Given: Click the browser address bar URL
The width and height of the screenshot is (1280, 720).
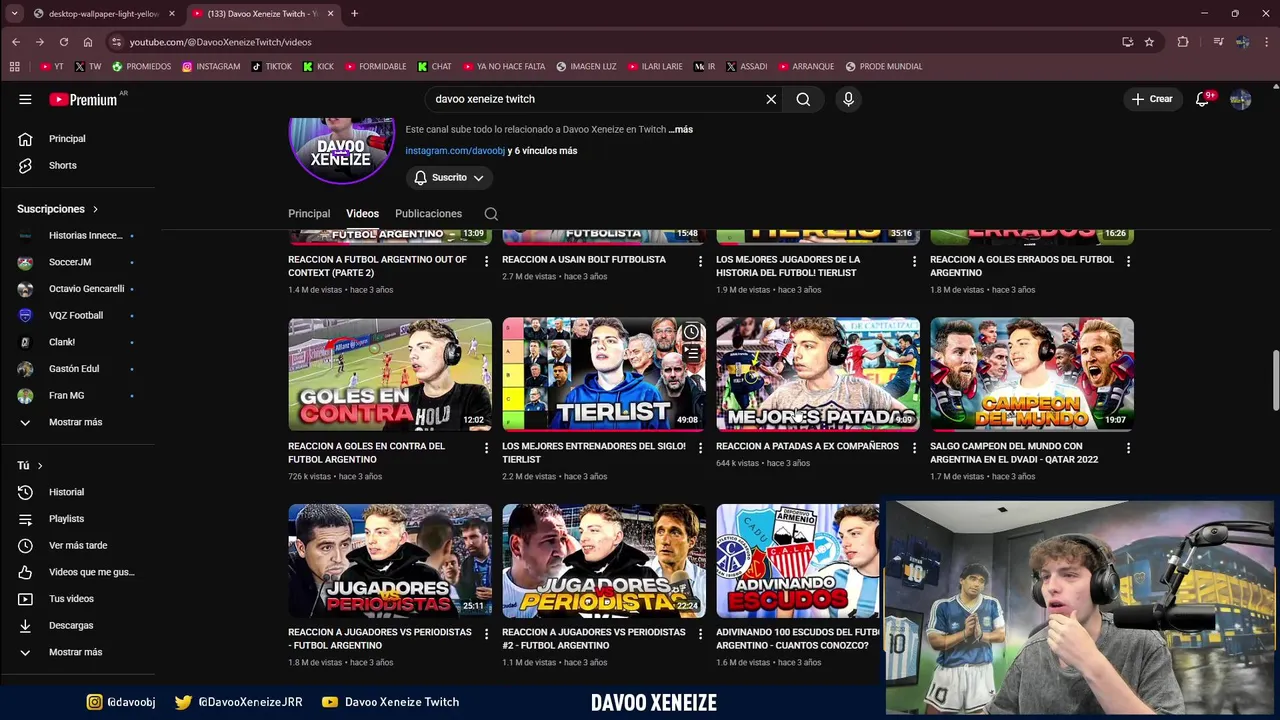Looking at the screenshot, I should point(220,42).
